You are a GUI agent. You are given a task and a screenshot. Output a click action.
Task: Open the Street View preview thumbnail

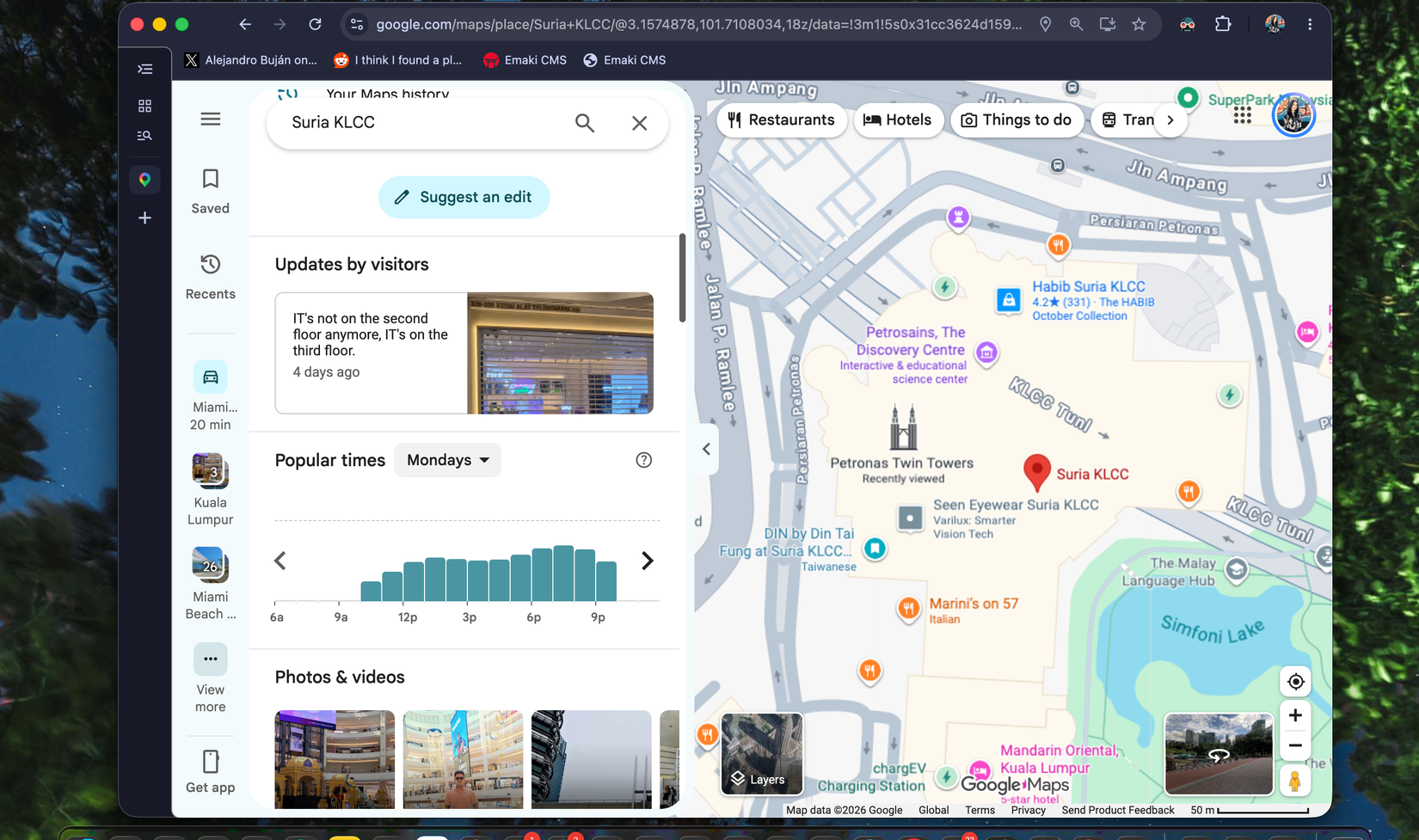click(x=1219, y=754)
